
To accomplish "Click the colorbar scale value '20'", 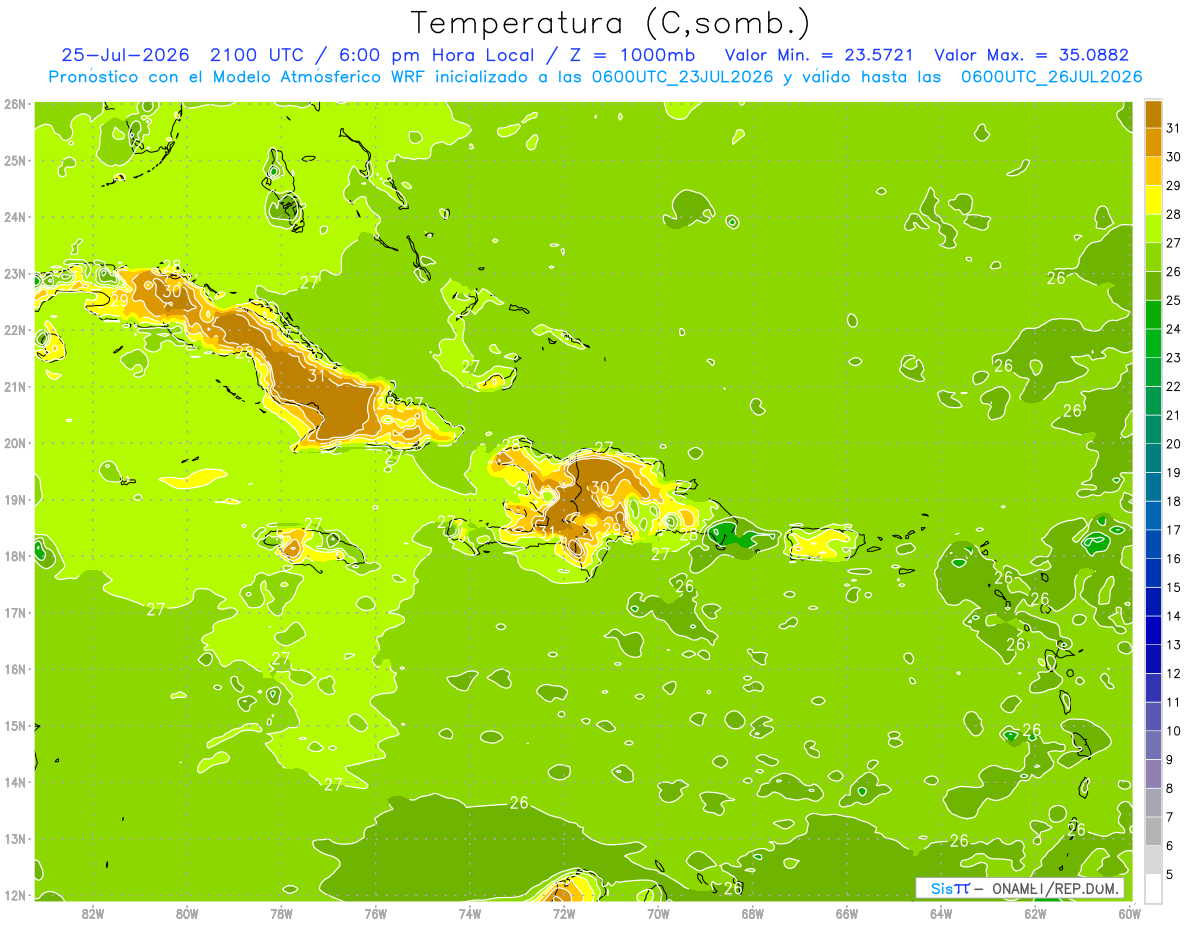I will (x=1174, y=443).
